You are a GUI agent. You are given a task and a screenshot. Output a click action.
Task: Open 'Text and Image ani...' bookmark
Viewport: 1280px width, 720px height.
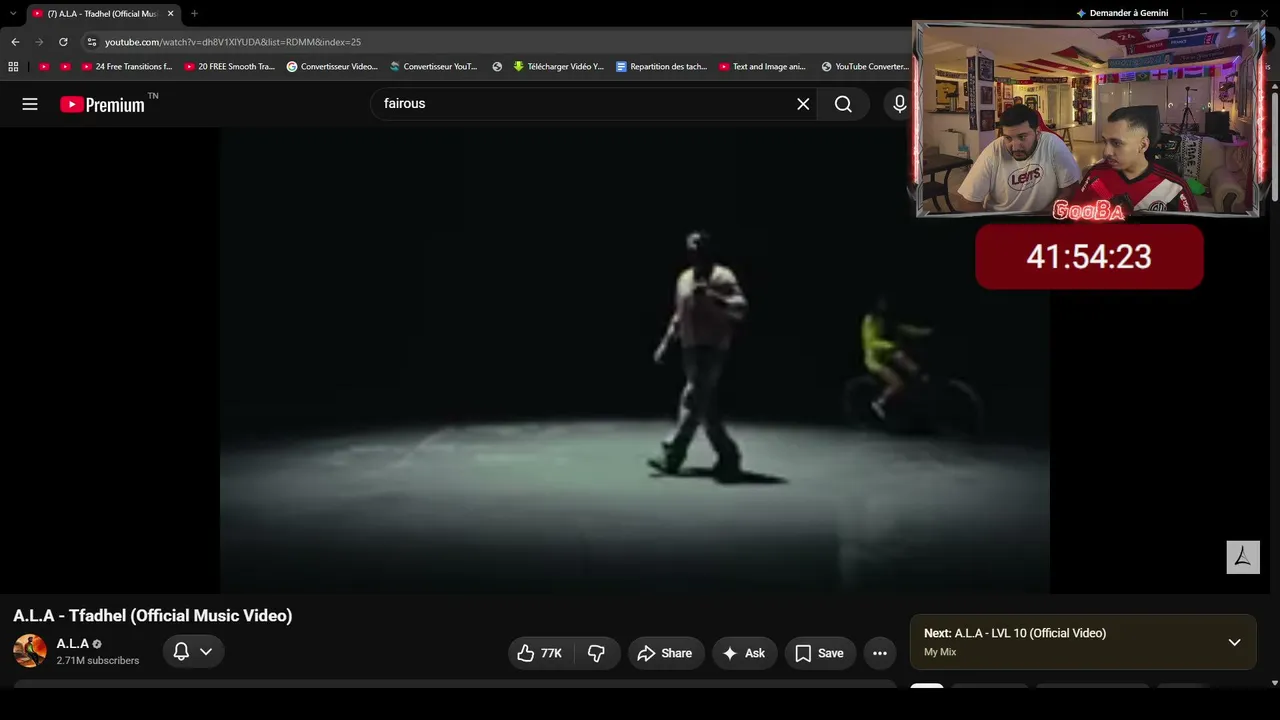tap(762, 67)
